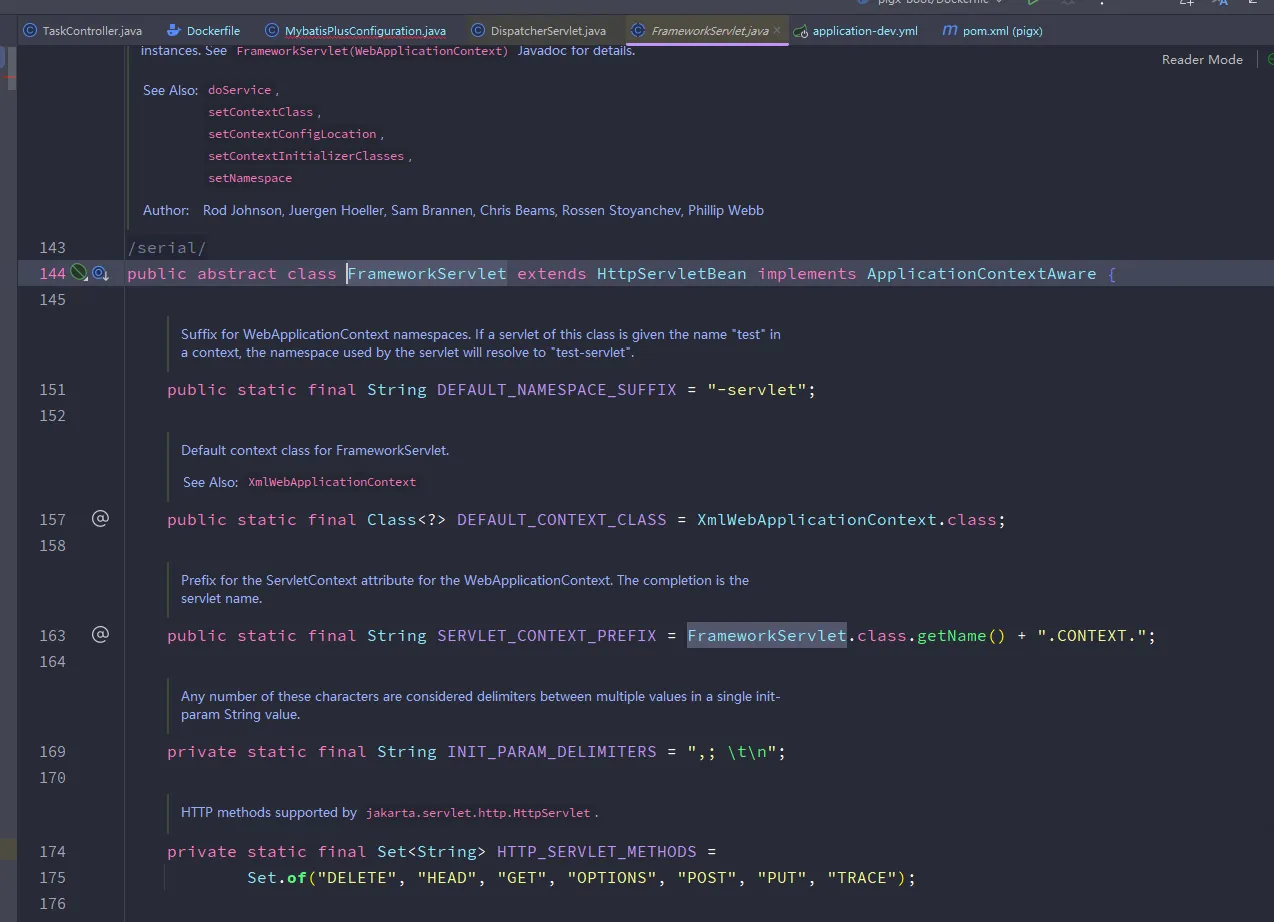
Task: Open the application-dev.yml tab
Action: pos(864,31)
